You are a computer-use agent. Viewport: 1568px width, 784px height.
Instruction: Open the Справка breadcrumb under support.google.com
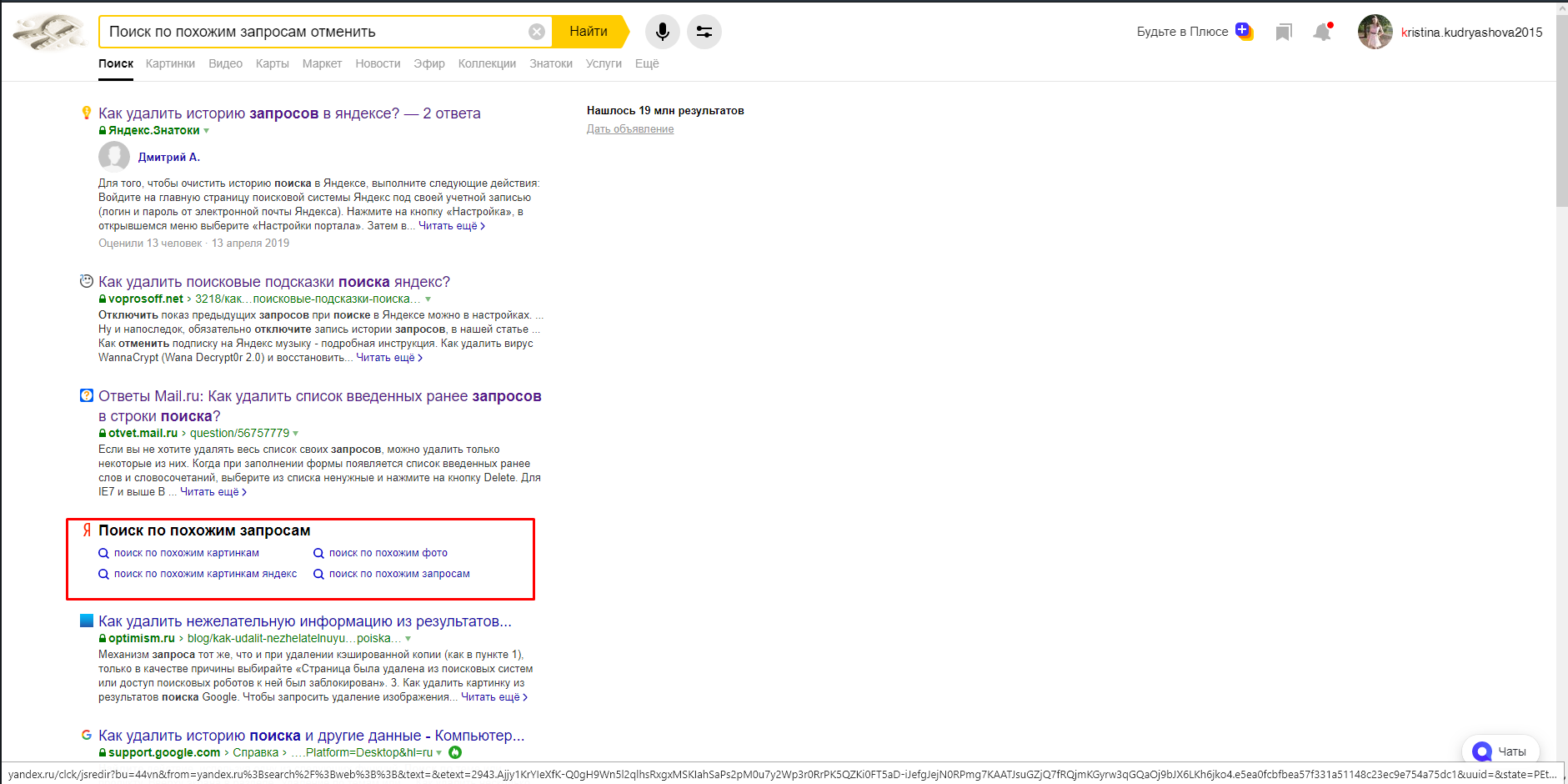pyautogui.click(x=256, y=753)
